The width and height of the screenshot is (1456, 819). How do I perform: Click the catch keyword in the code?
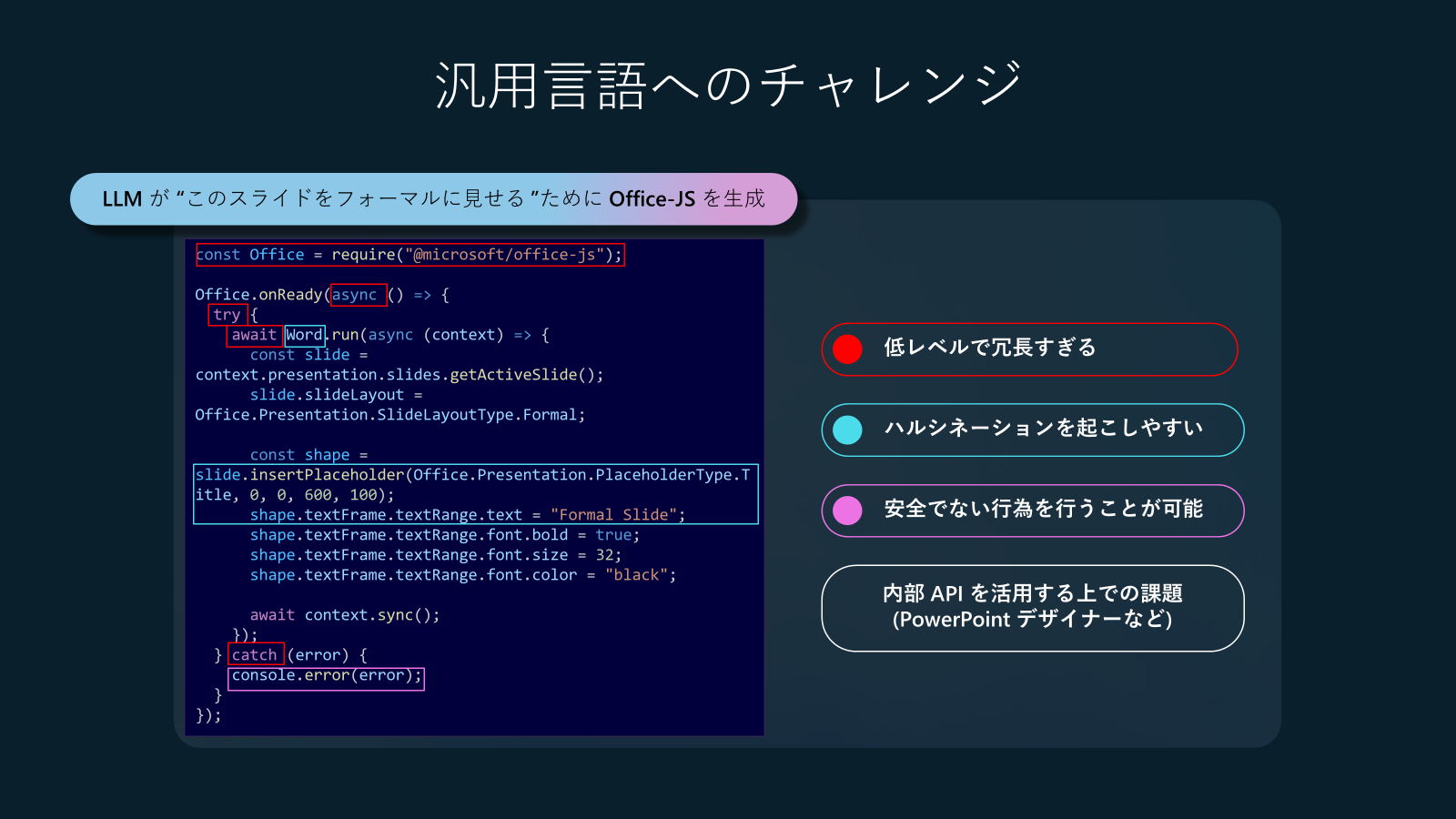pos(256,655)
